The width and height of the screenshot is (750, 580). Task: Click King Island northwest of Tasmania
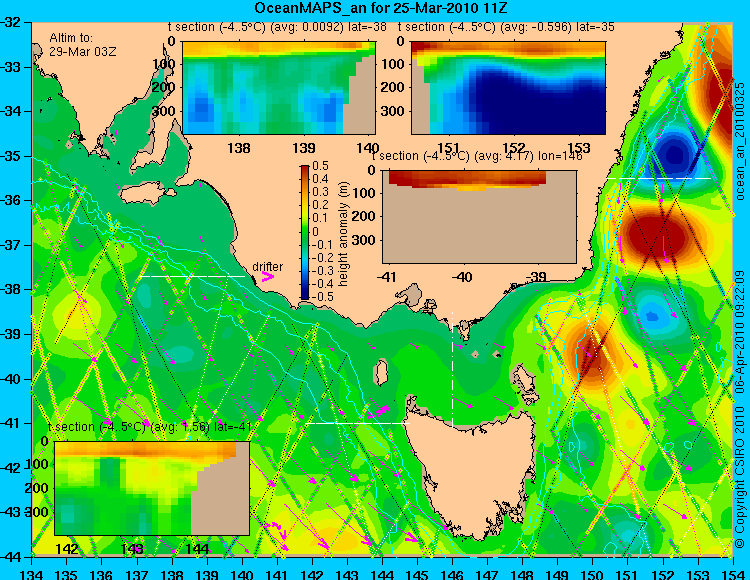click(381, 372)
